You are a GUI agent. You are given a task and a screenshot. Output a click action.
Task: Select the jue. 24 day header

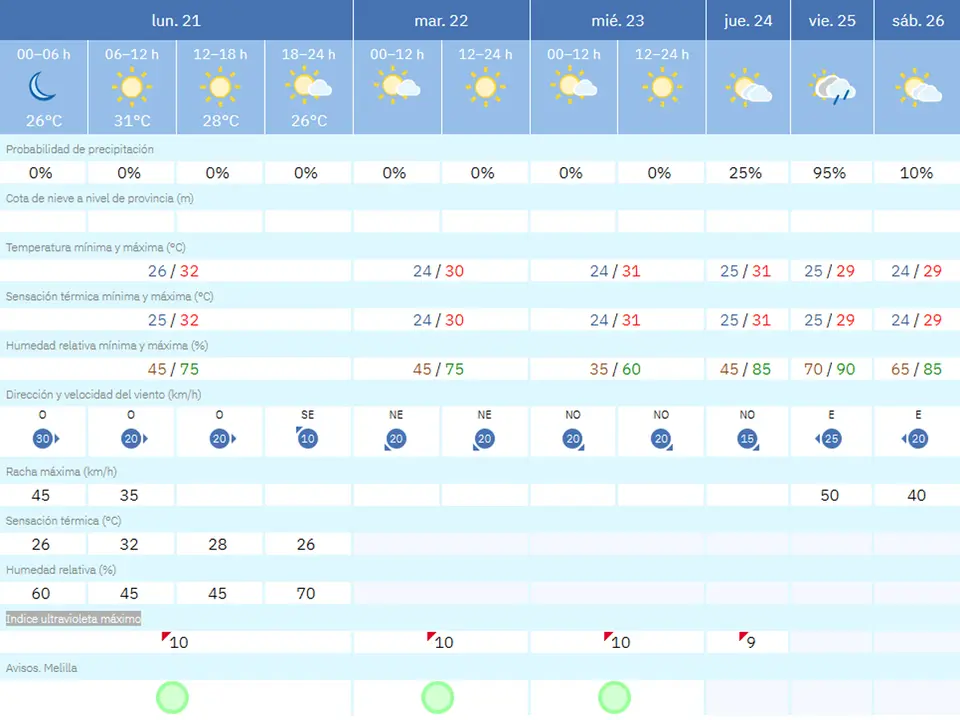(x=748, y=20)
